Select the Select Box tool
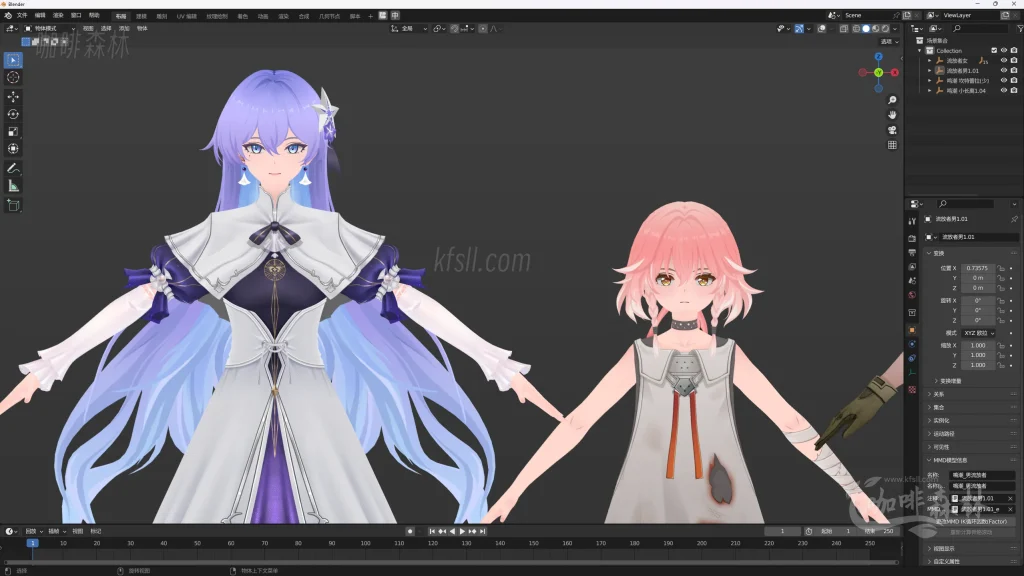 [13, 60]
